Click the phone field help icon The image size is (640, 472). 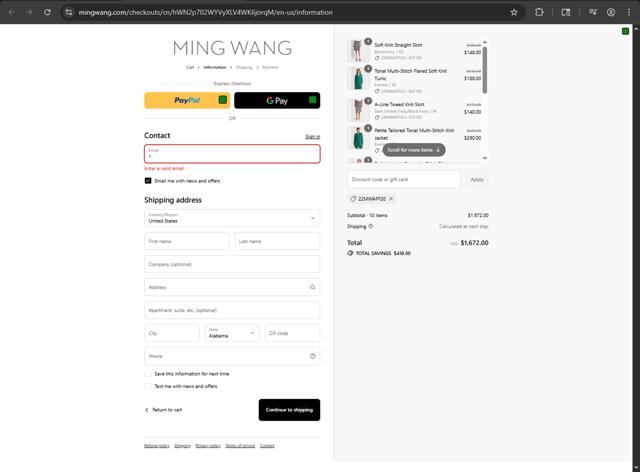tap(313, 356)
